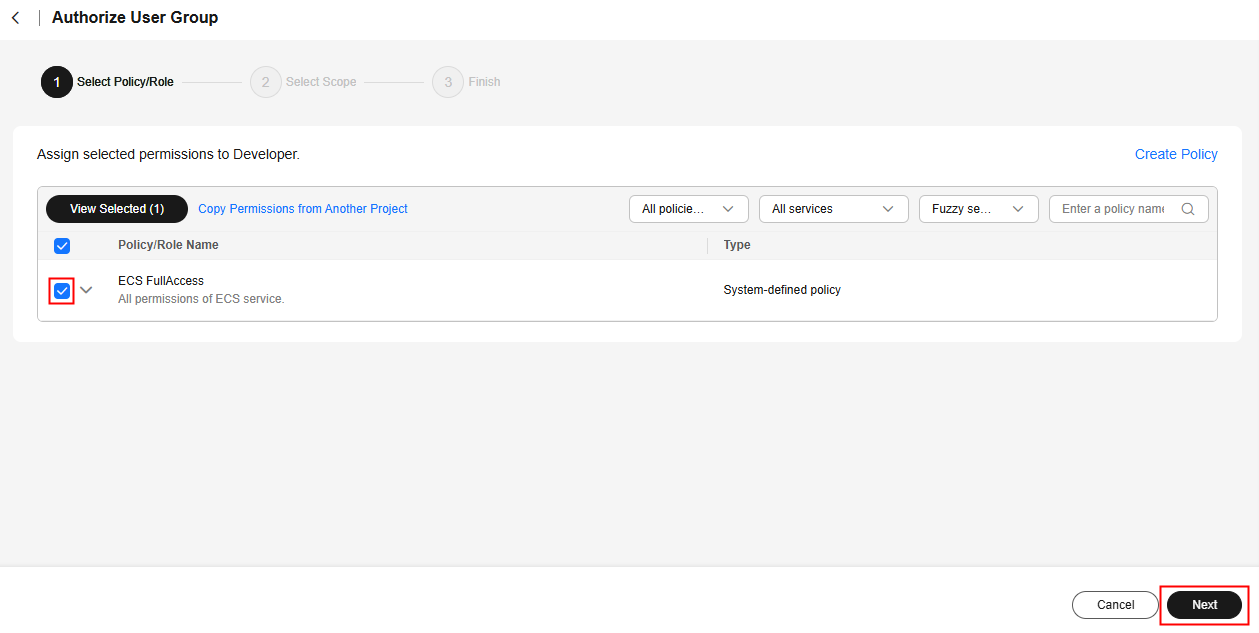The height and width of the screenshot is (633, 1259).
Task: Click the Policy/Role Name column header
Action: click(x=168, y=245)
